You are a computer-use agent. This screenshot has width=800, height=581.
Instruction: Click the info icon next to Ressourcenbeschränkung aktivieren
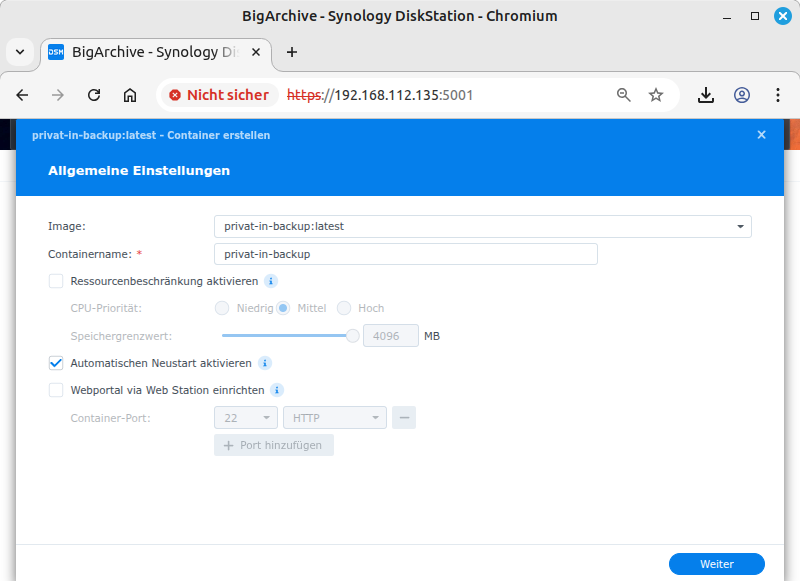point(271,282)
